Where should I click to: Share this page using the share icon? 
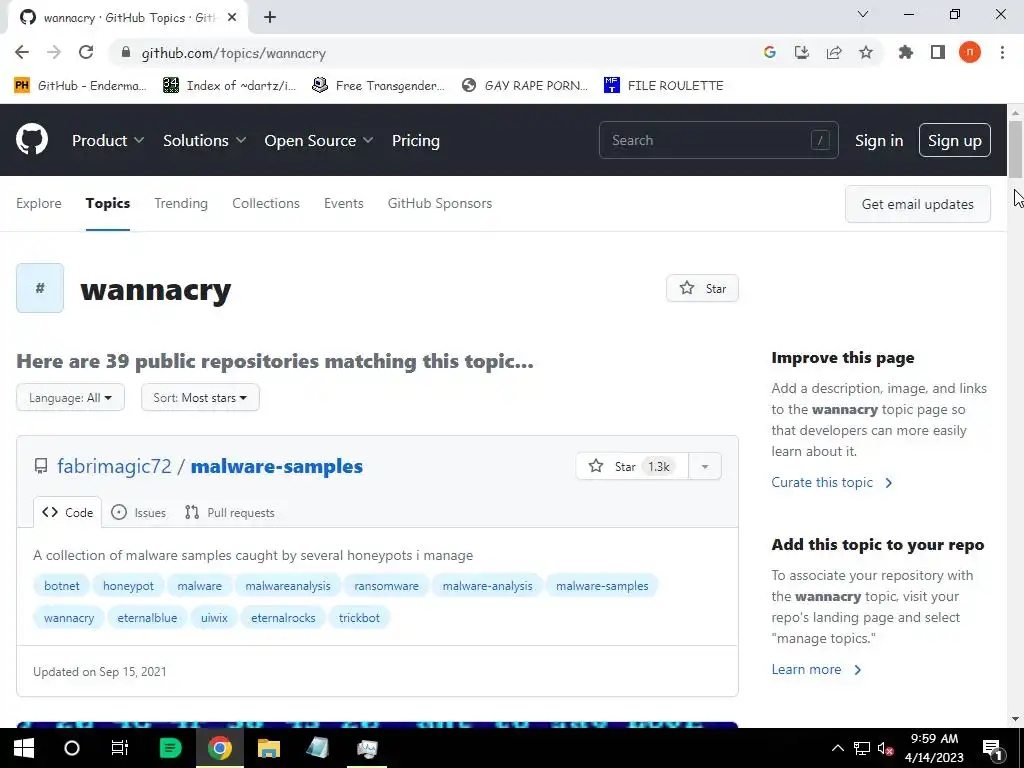point(834,53)
